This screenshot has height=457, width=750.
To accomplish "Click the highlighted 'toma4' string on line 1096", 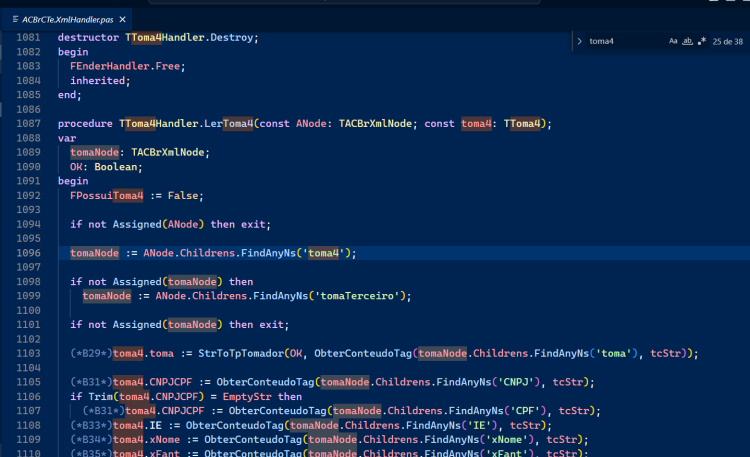I will pyautogui.click(x=323, y=253).
